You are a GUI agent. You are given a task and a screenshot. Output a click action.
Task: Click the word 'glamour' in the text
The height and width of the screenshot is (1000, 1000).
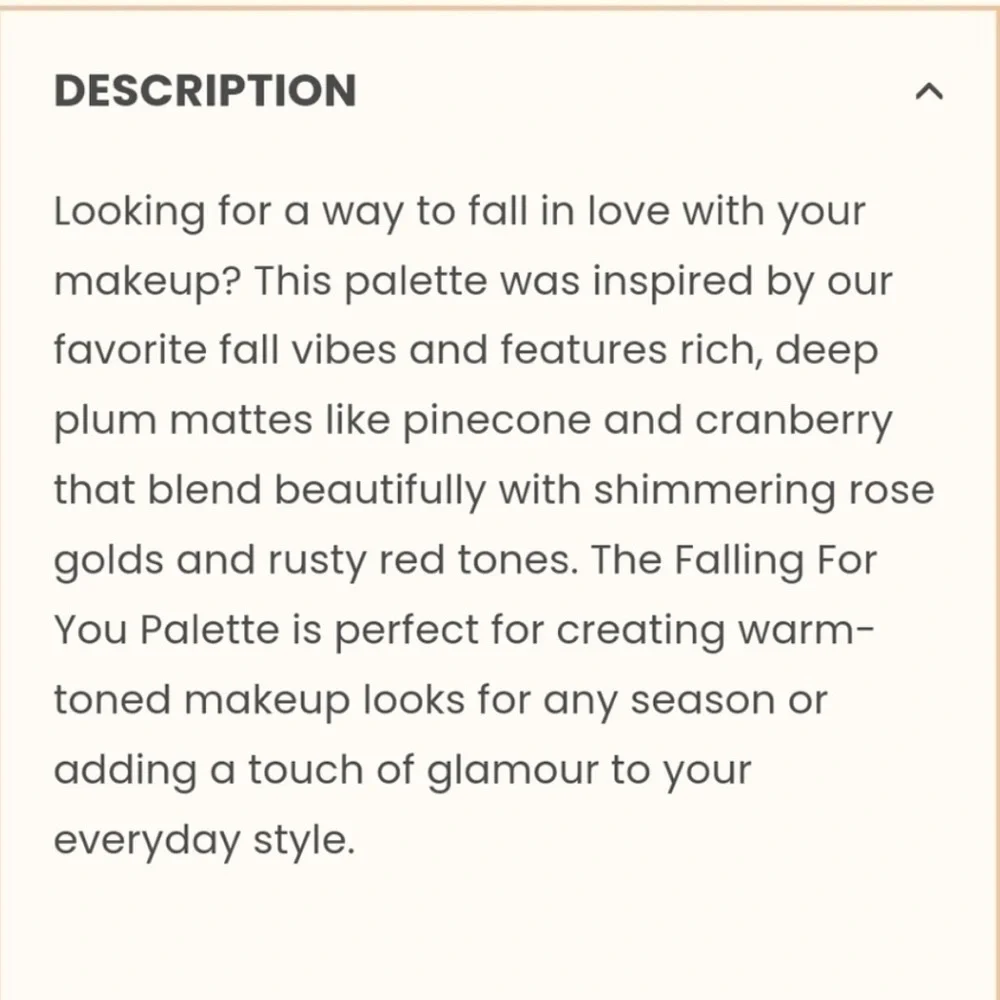click(x=512, y=771)
